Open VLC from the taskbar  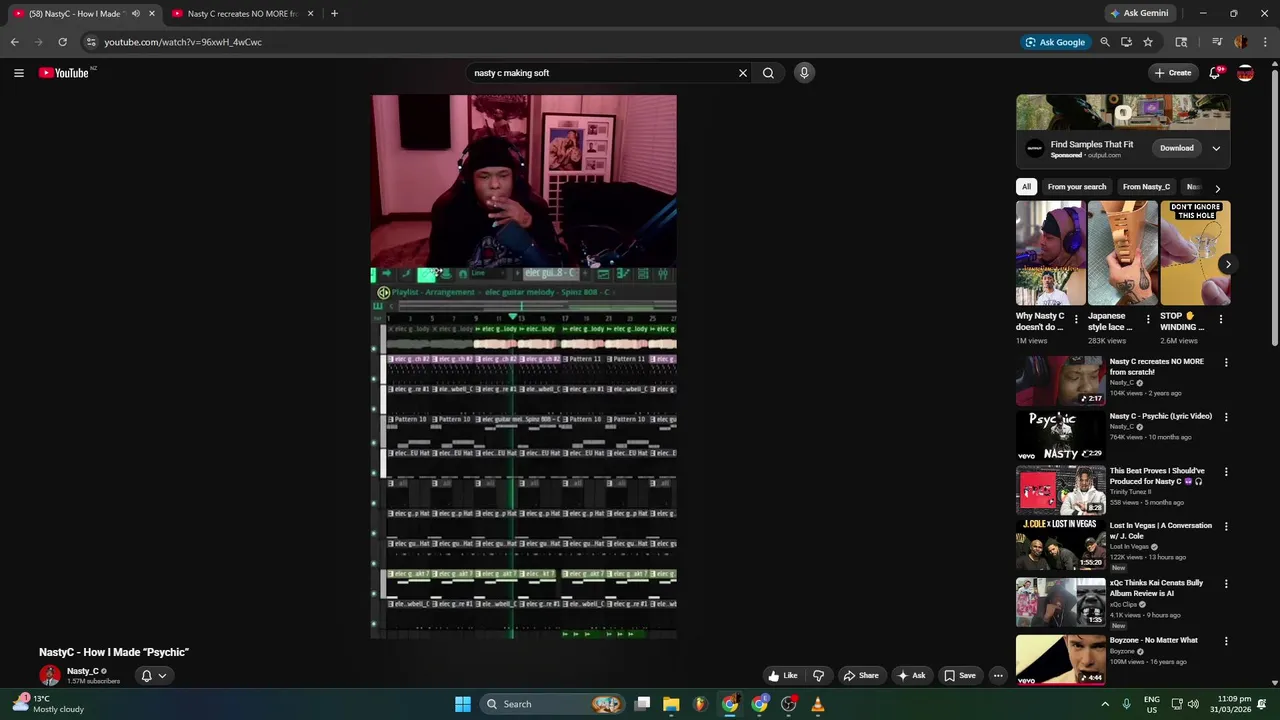818,704
